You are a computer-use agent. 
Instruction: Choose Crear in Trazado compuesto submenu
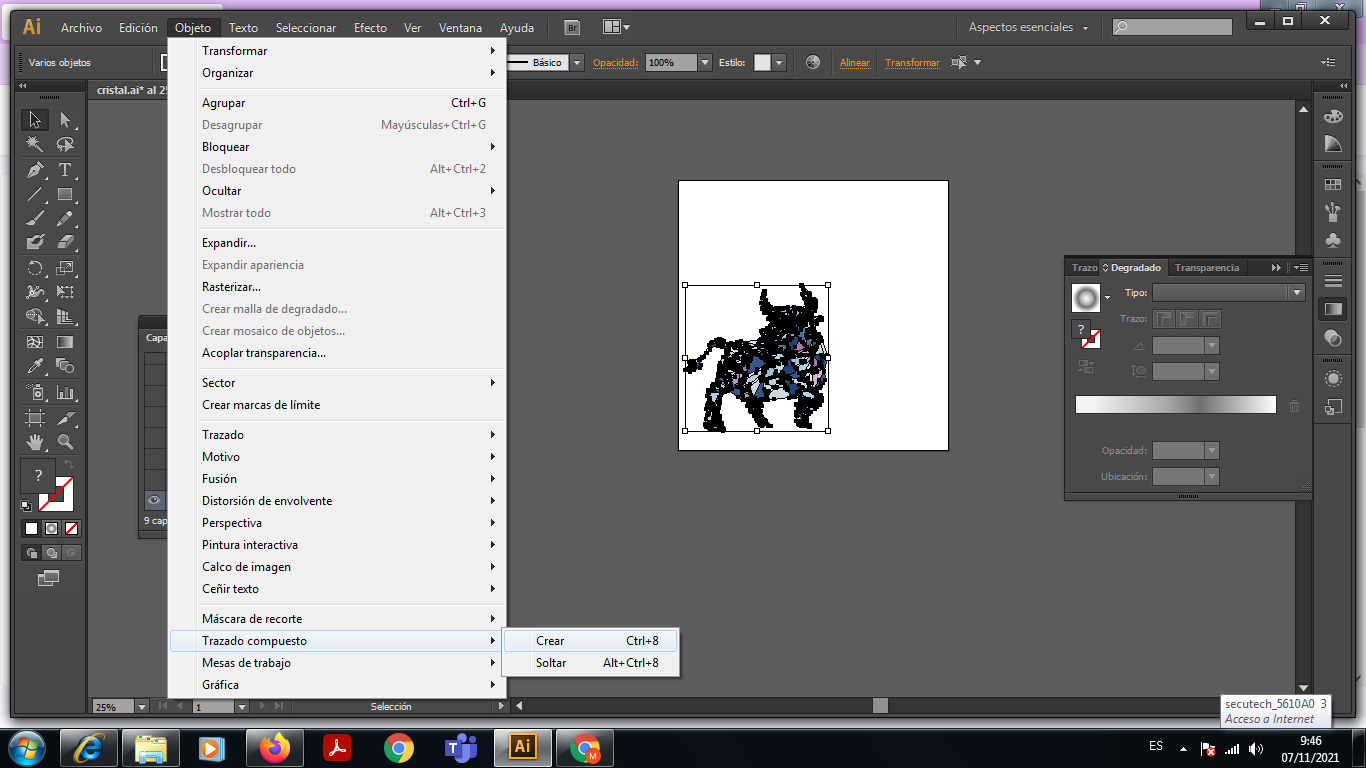(x=590, y=641)
